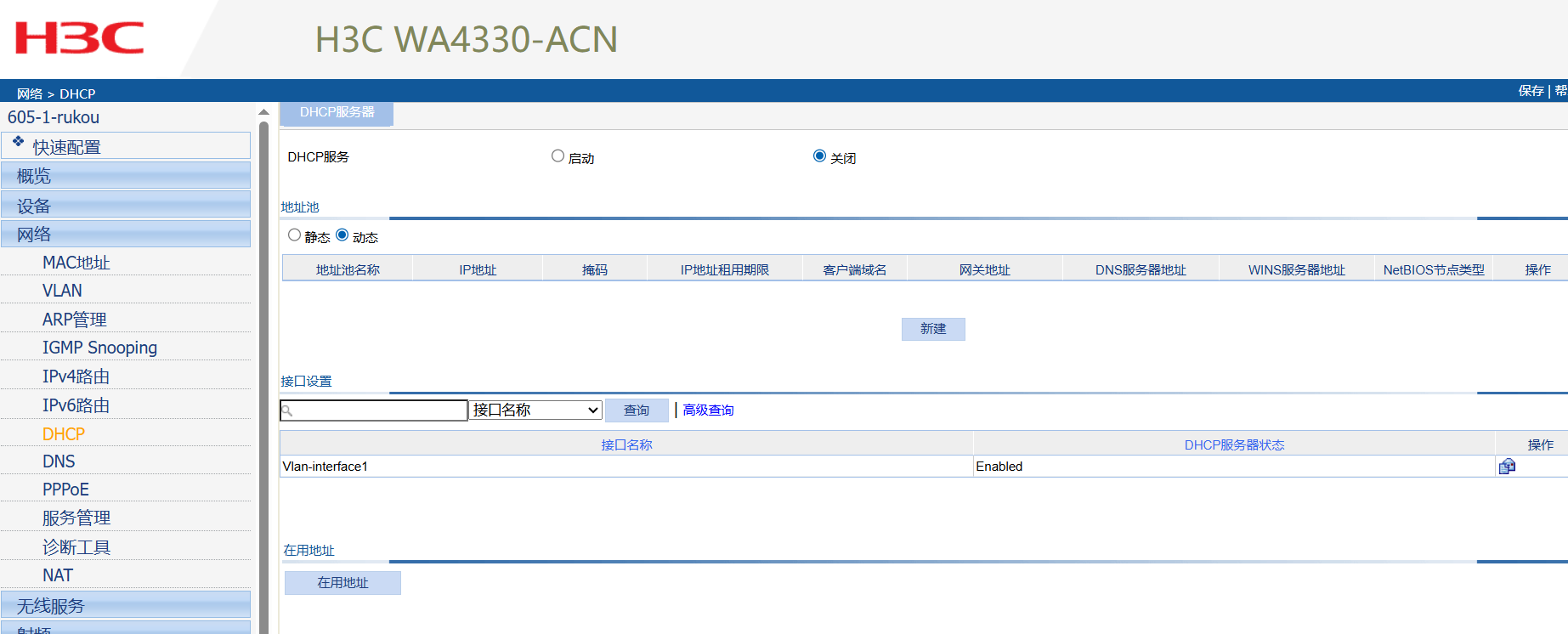Click the DNS服务器地址 column header
Viewport: 1568px width, 634px height.
click(1141, 269)
